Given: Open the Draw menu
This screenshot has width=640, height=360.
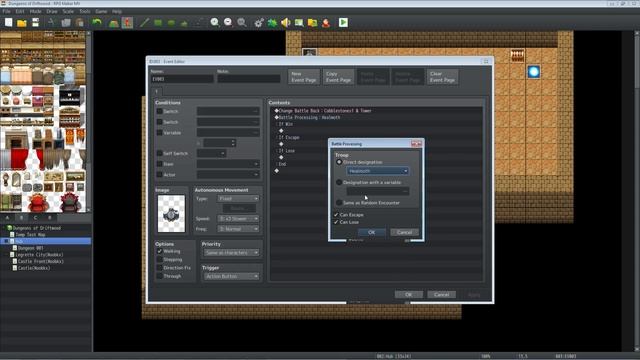Looking at the screenshot, I should 52,11.
